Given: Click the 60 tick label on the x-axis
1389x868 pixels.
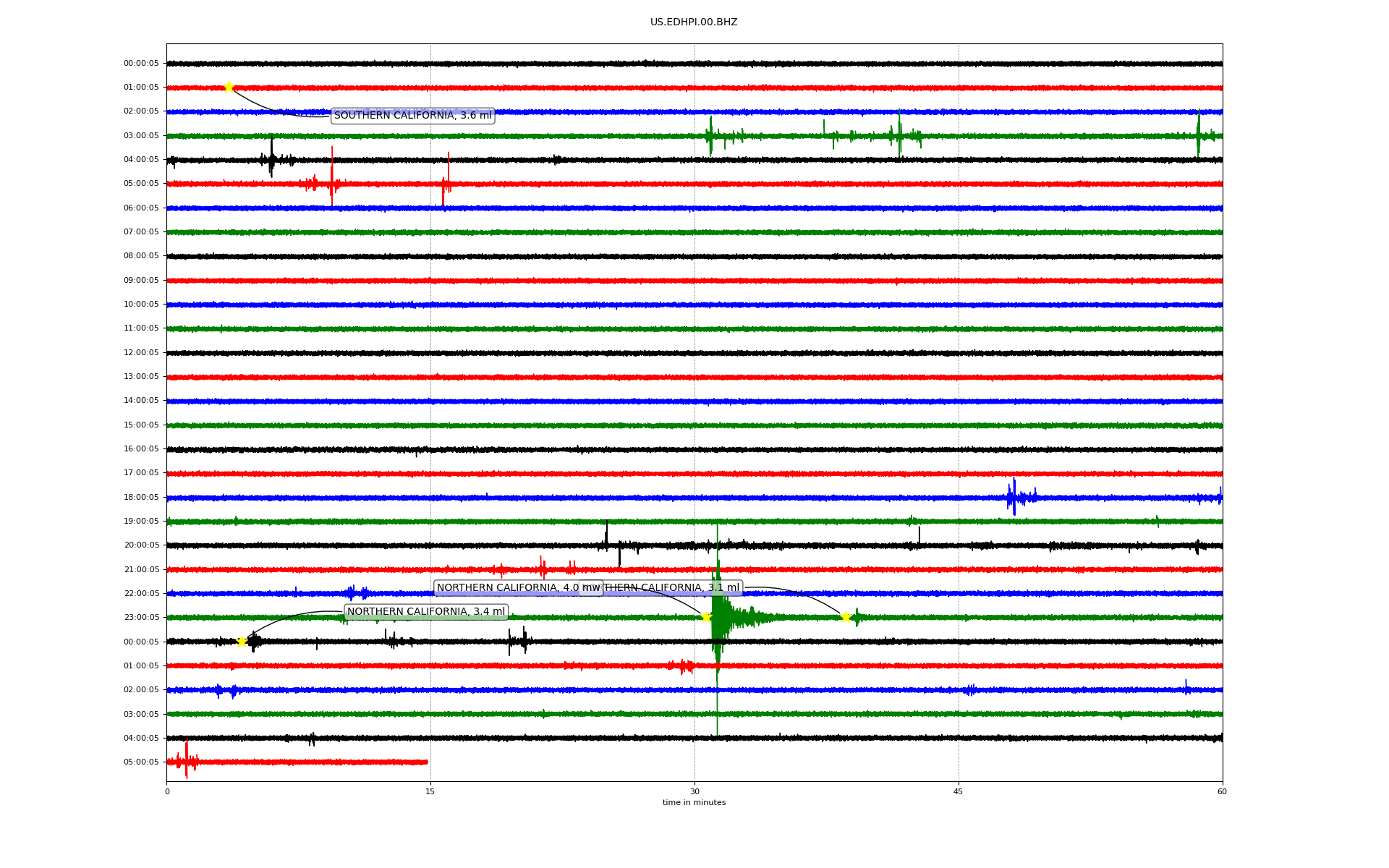Looking at the screenshot, I should click(1221, 791).
